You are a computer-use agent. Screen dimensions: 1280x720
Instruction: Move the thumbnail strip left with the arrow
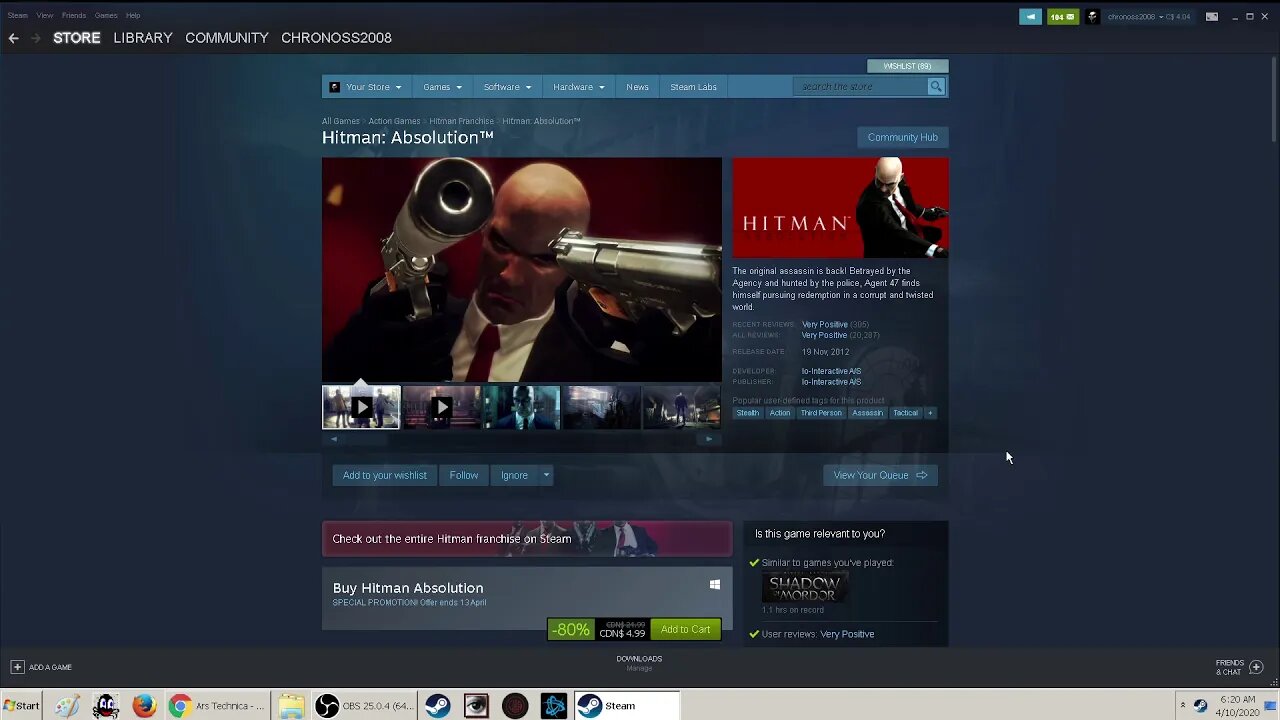point(334,439)
